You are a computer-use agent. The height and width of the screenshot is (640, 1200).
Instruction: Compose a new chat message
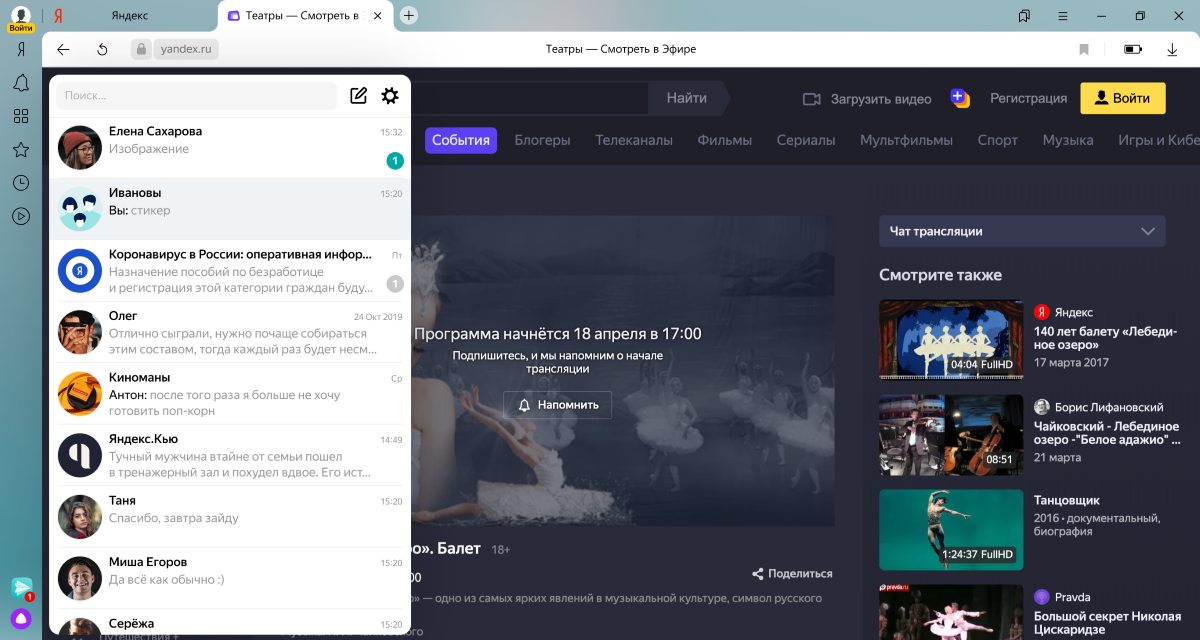pos(358,96)
